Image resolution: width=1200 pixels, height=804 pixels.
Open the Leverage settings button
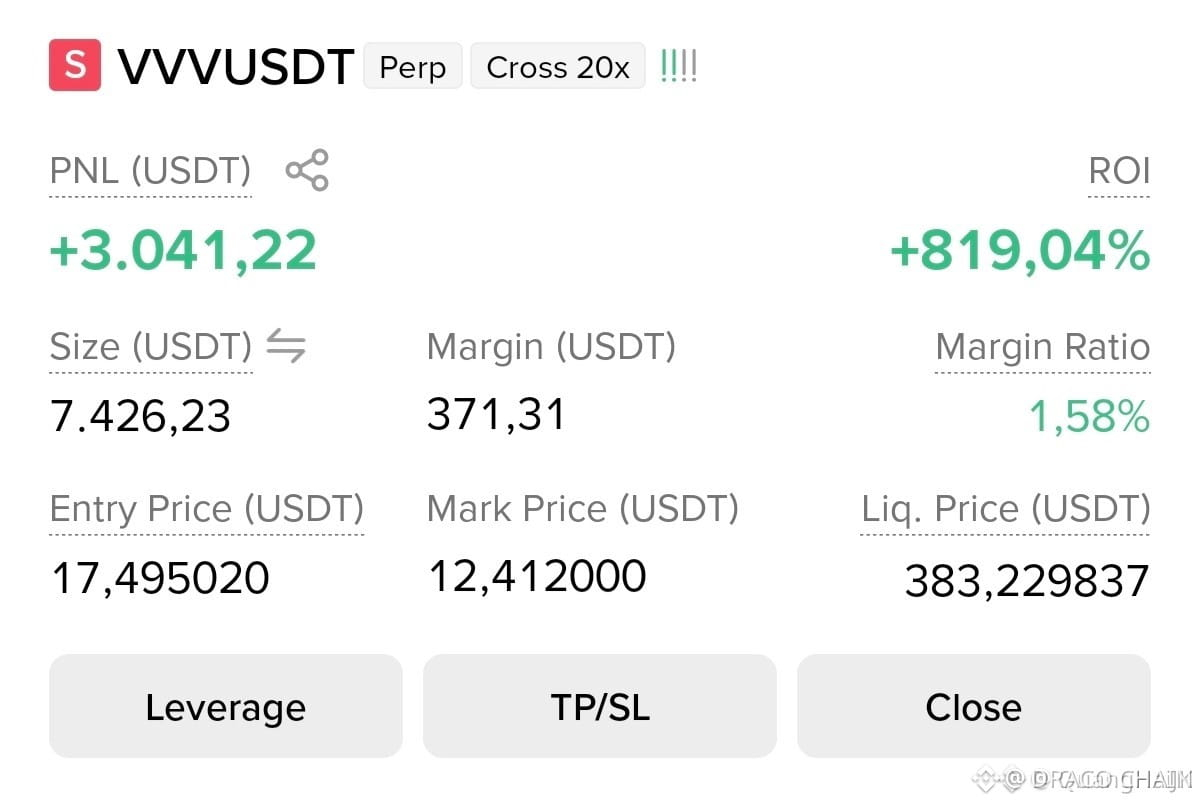225,706
